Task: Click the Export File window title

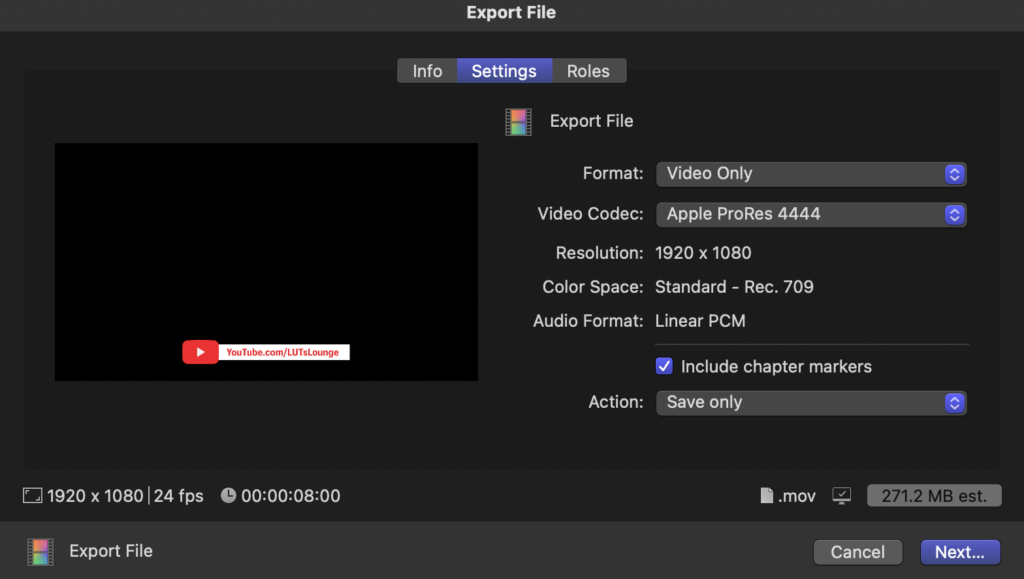Action: pos(511,12)
